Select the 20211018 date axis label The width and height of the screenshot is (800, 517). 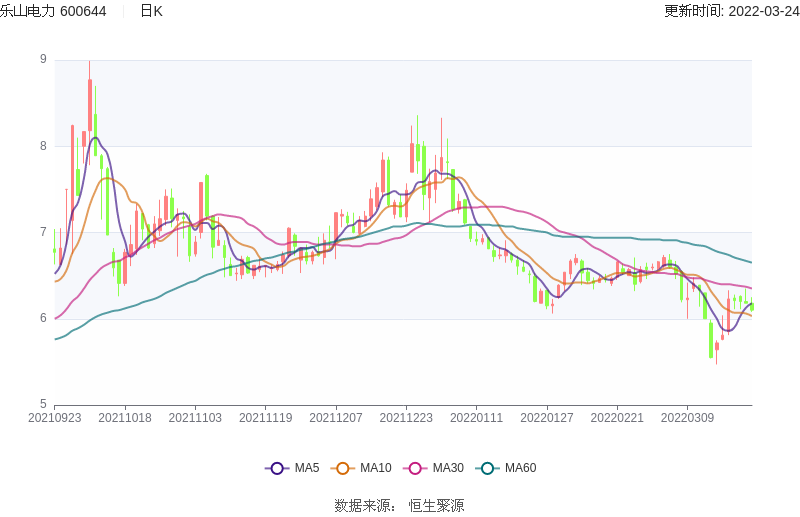tap(125, 418)
